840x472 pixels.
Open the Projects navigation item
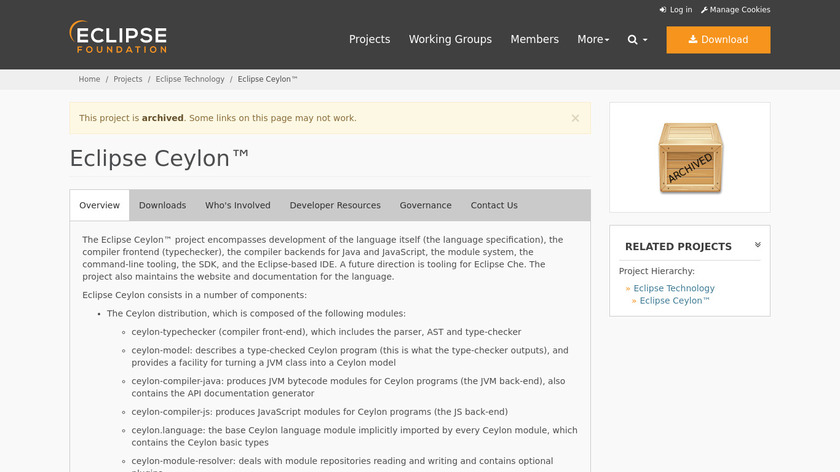(x=369, y=40)
